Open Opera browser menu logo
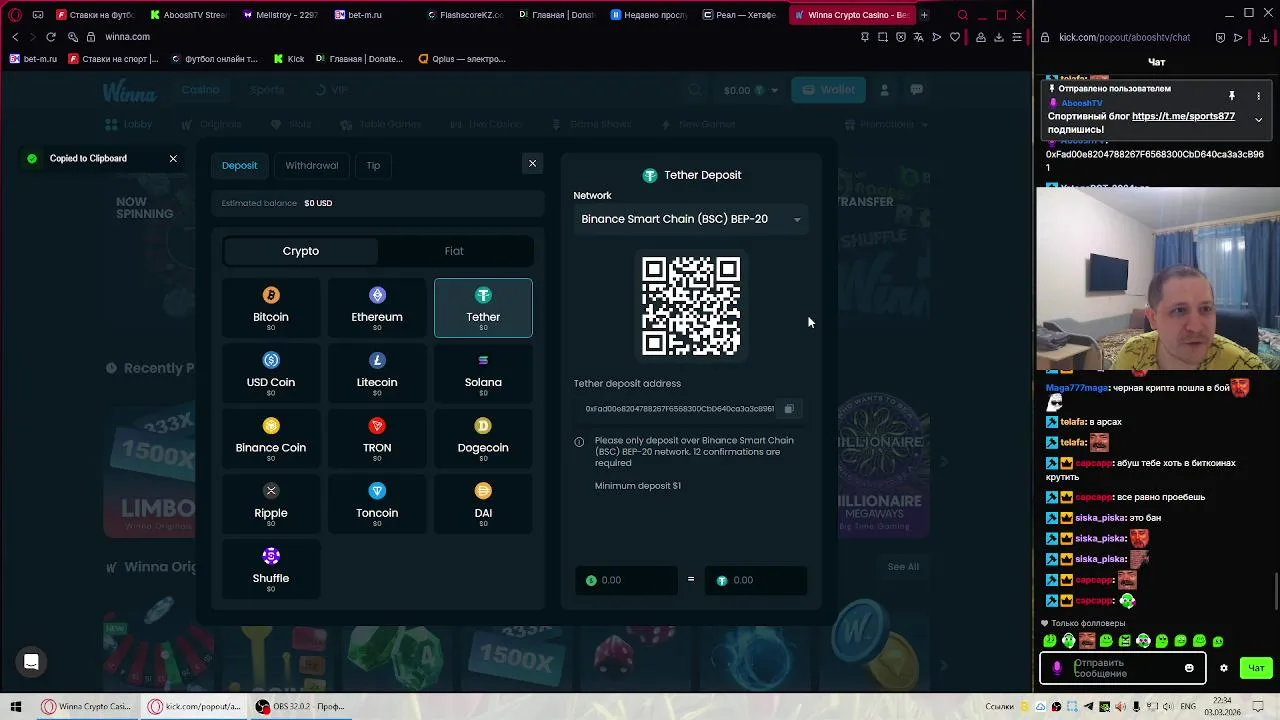Viewport: 1280px width, 720px height. [x=14, y=15]
